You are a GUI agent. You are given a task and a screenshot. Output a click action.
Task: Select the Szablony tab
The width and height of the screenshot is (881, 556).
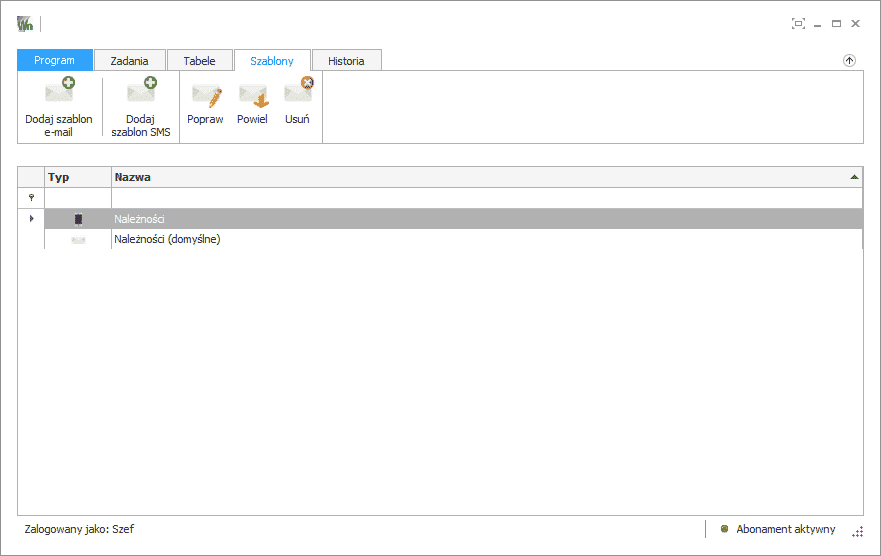272,61
